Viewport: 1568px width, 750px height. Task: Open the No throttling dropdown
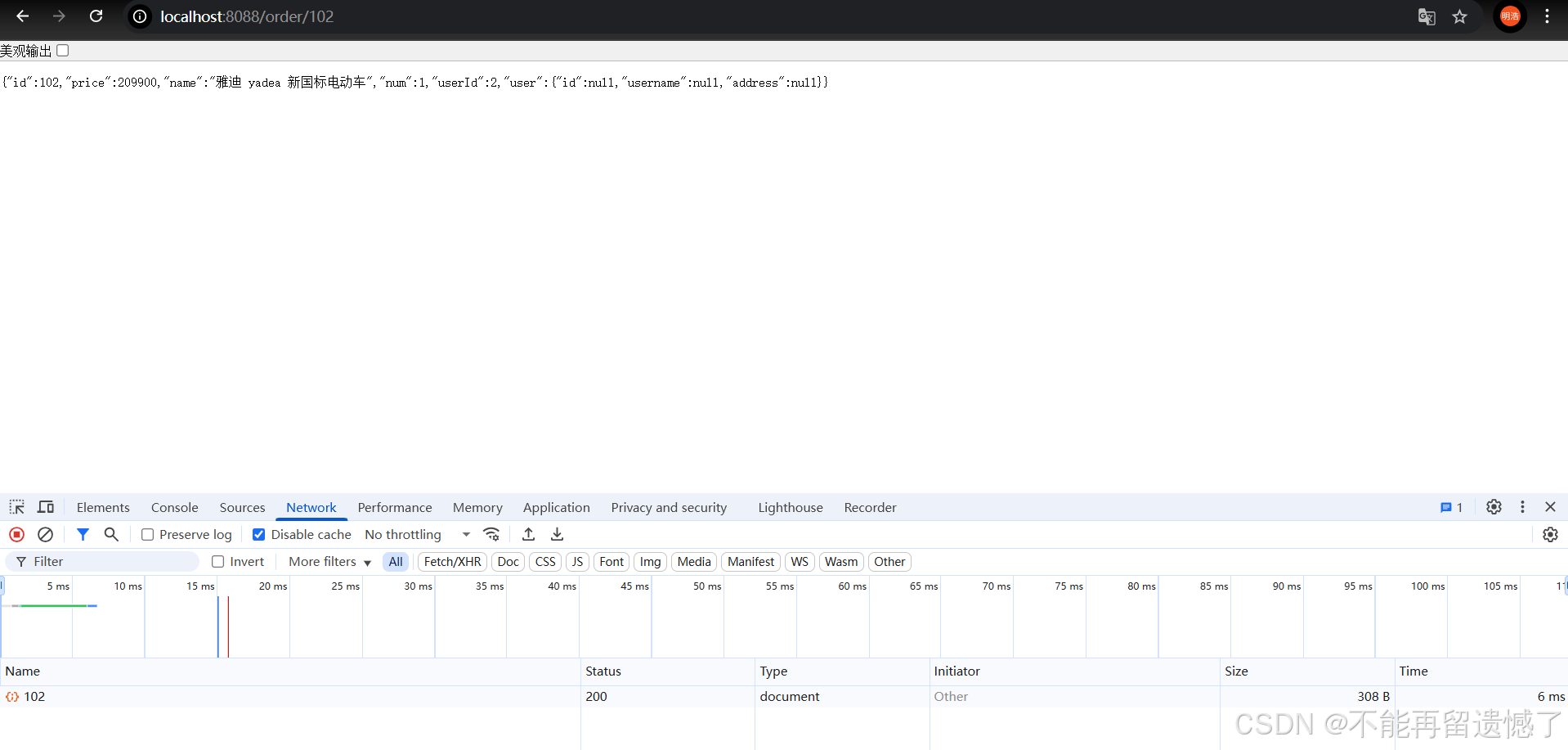pos(418,534)
